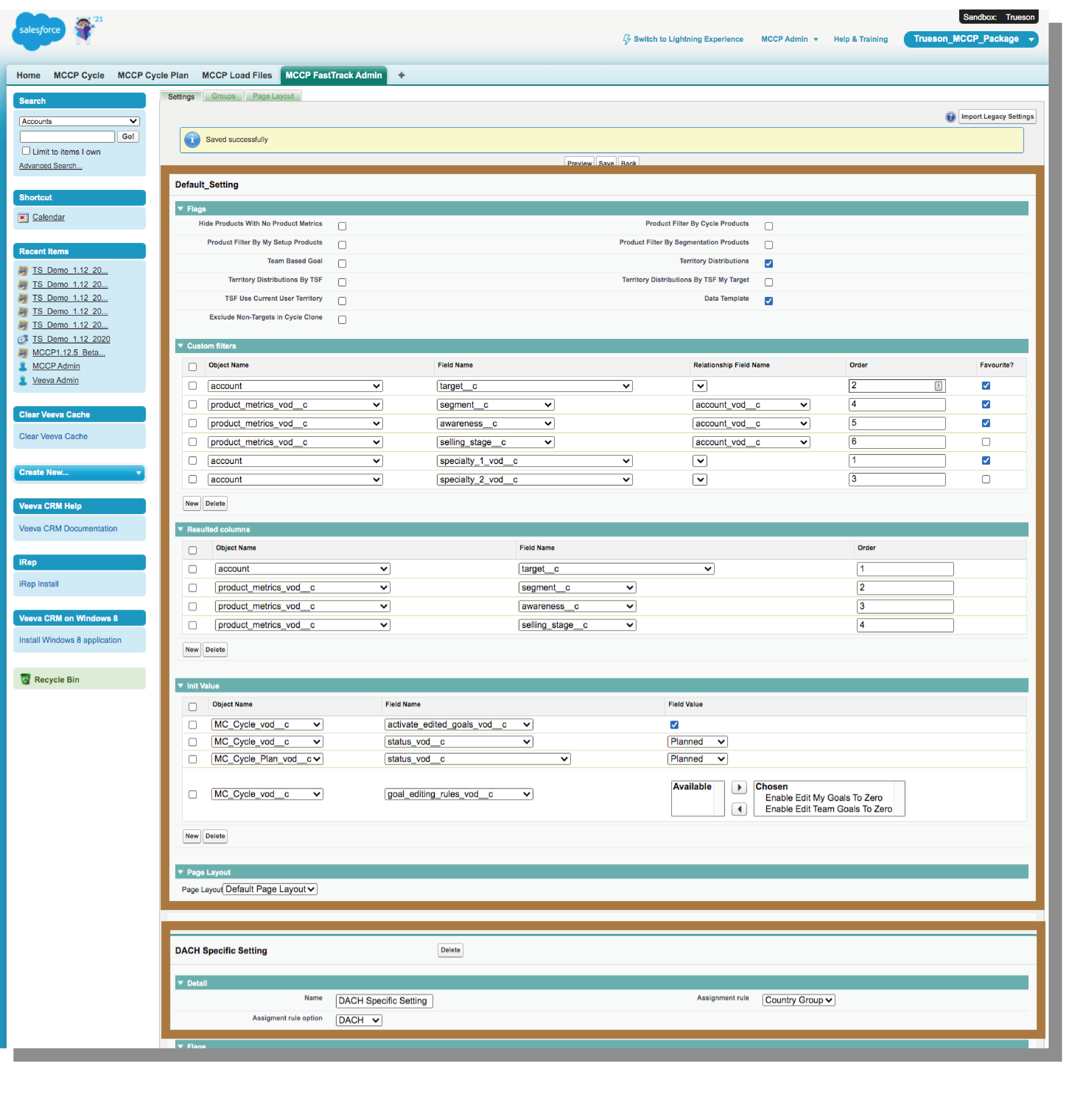Viewport: 1092px width, 1109px height.
Task: Open Default Page Layout dropdown
Action: point(270,889)
